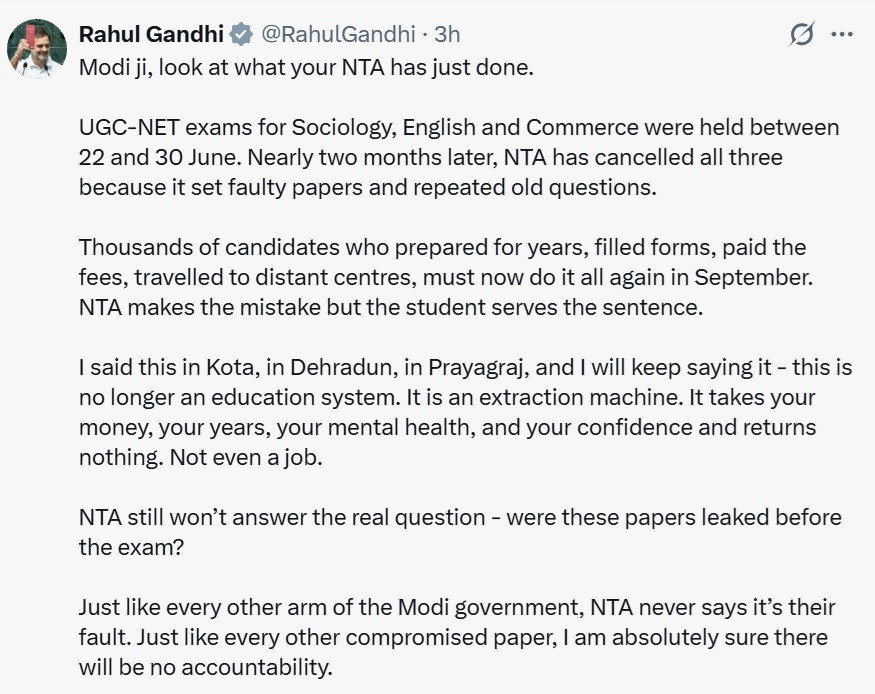Image resolution: width=875 pixels, height=694 pixels.
Task: Click the line 'Modi ji, look at what your NTA'
Action: (306, 68)
